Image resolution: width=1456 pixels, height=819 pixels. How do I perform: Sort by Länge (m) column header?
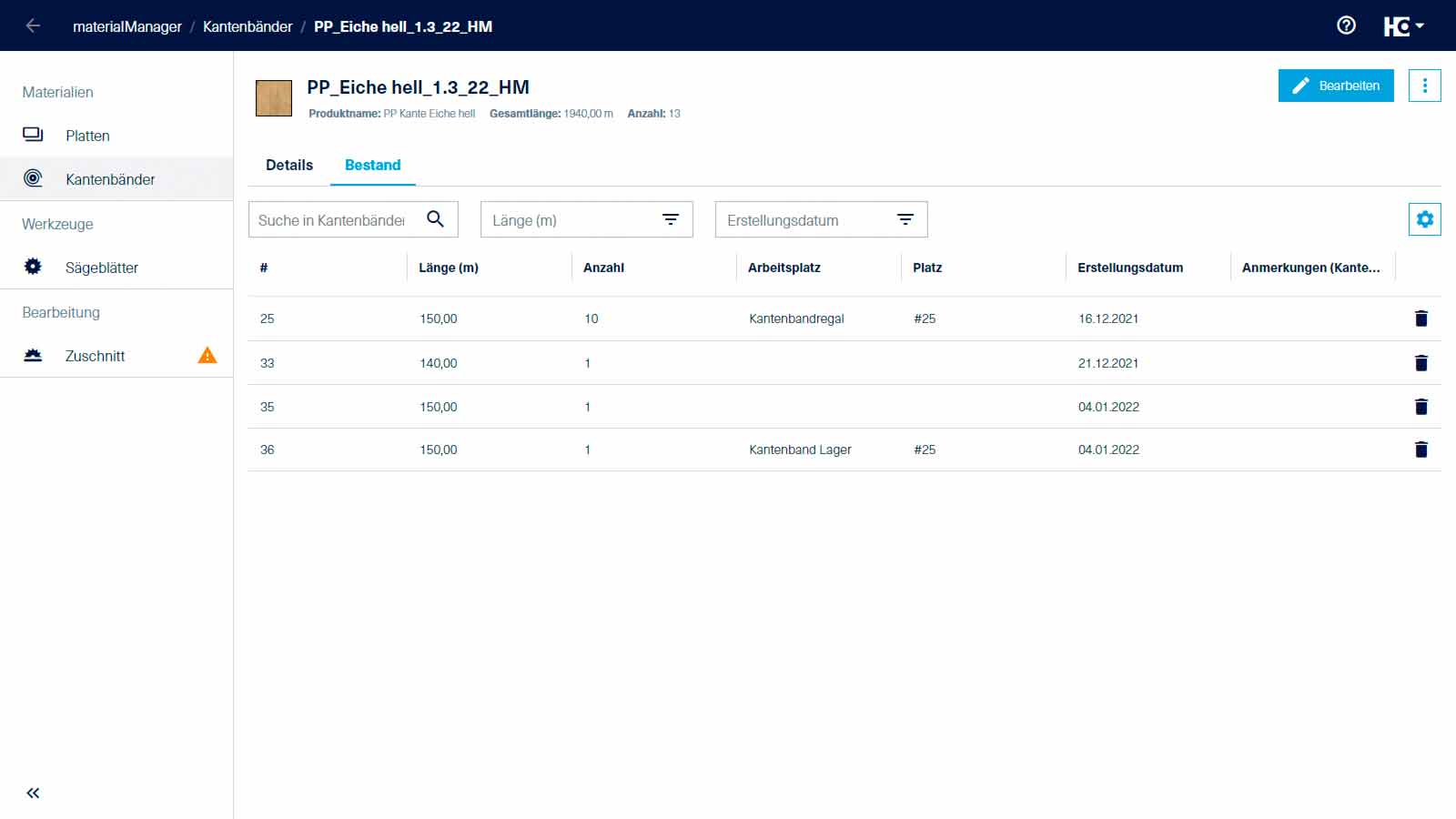[449, 268]
